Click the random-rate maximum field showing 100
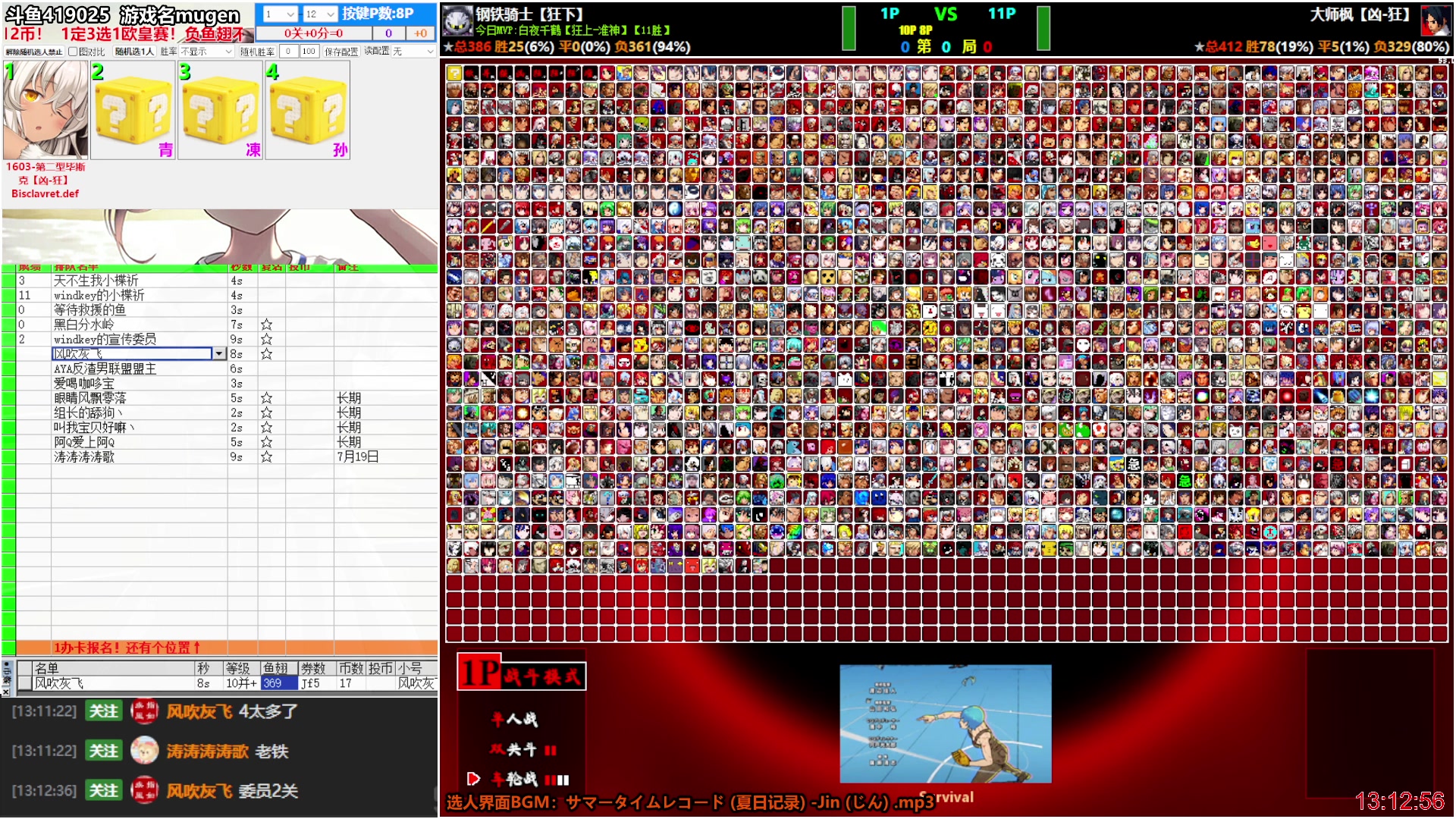 (309, 52)
